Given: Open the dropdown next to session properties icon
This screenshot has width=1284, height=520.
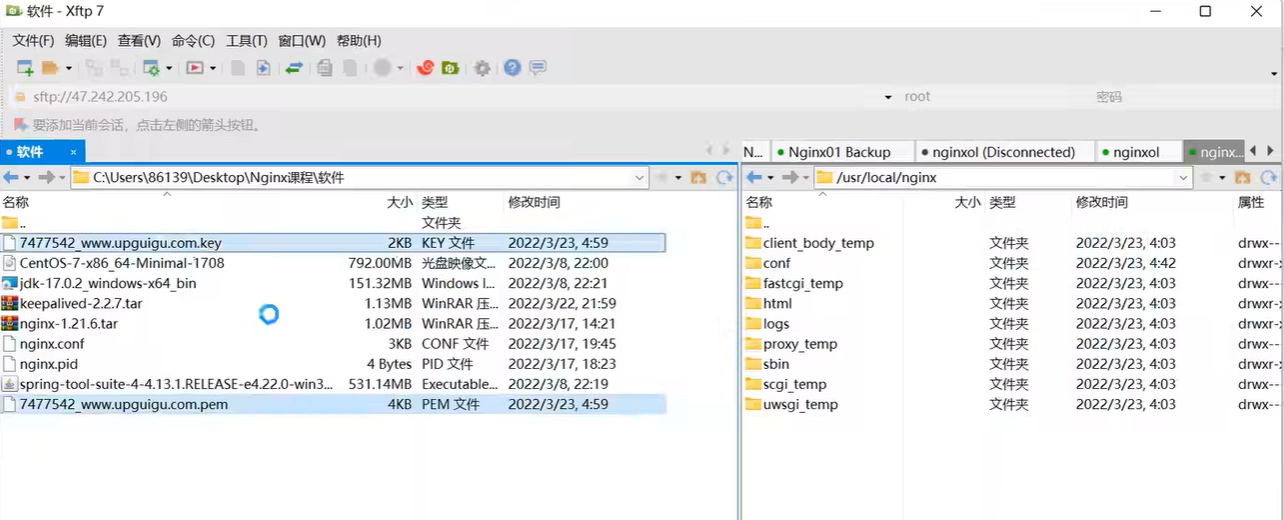Looking at the screenshot, I should point(169,68).
